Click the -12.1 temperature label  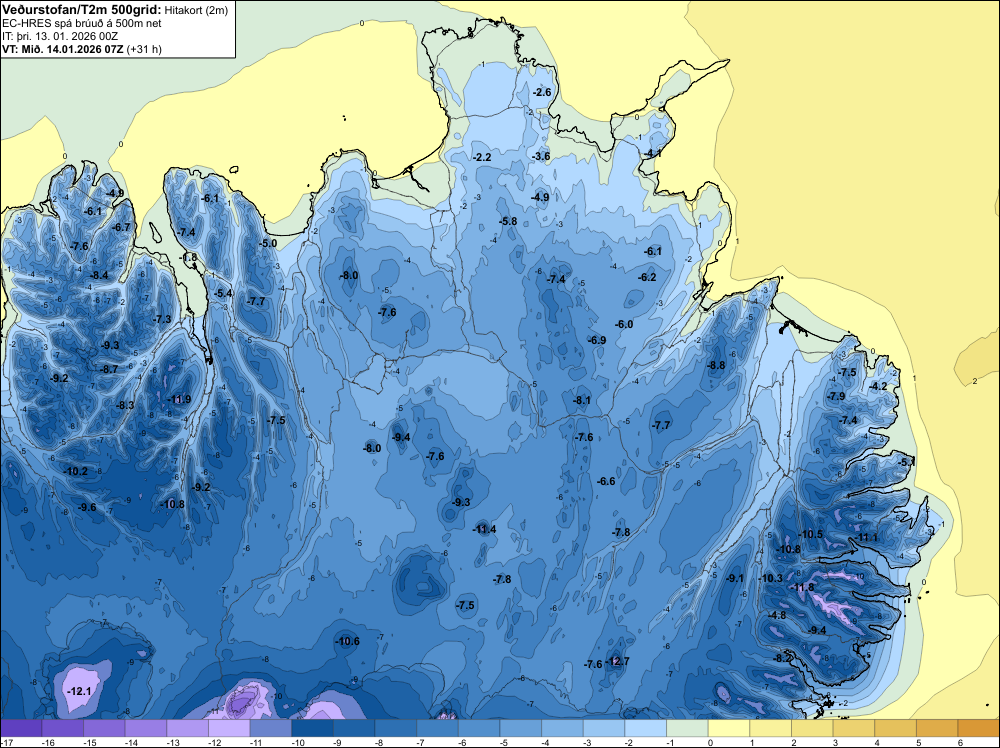[x=80, y=691]
